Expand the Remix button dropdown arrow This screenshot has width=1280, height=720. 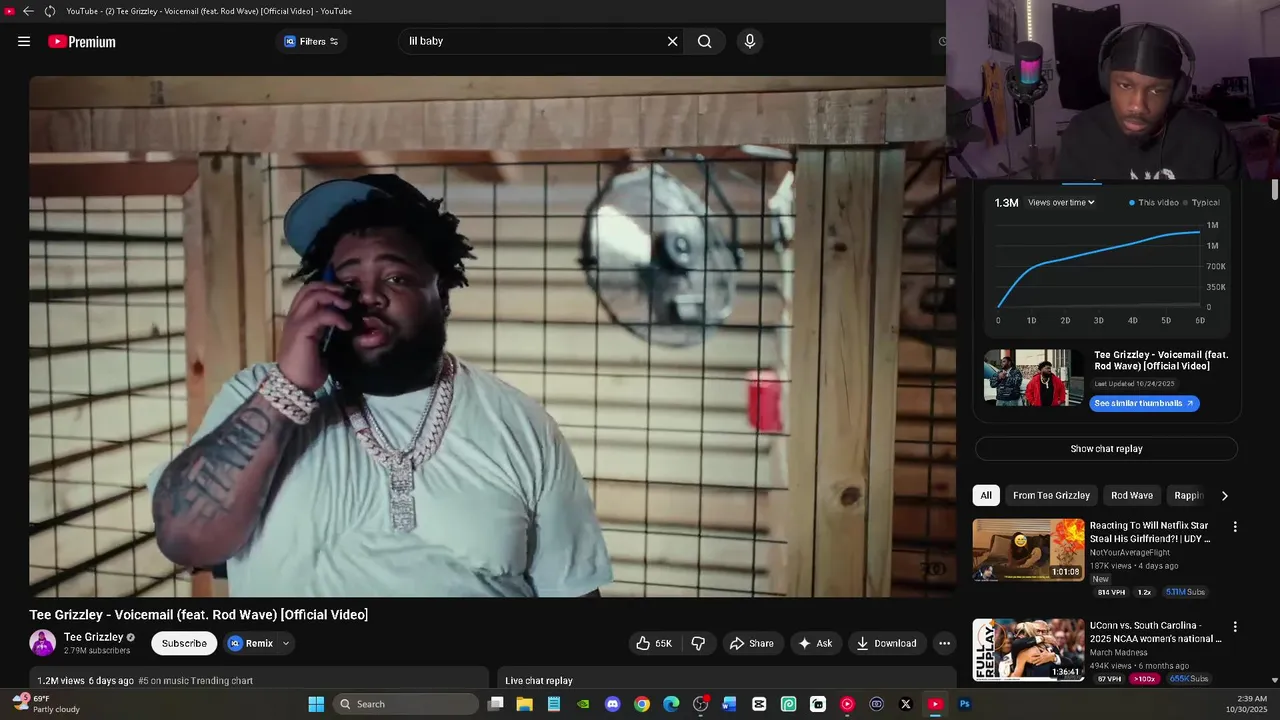286,643
